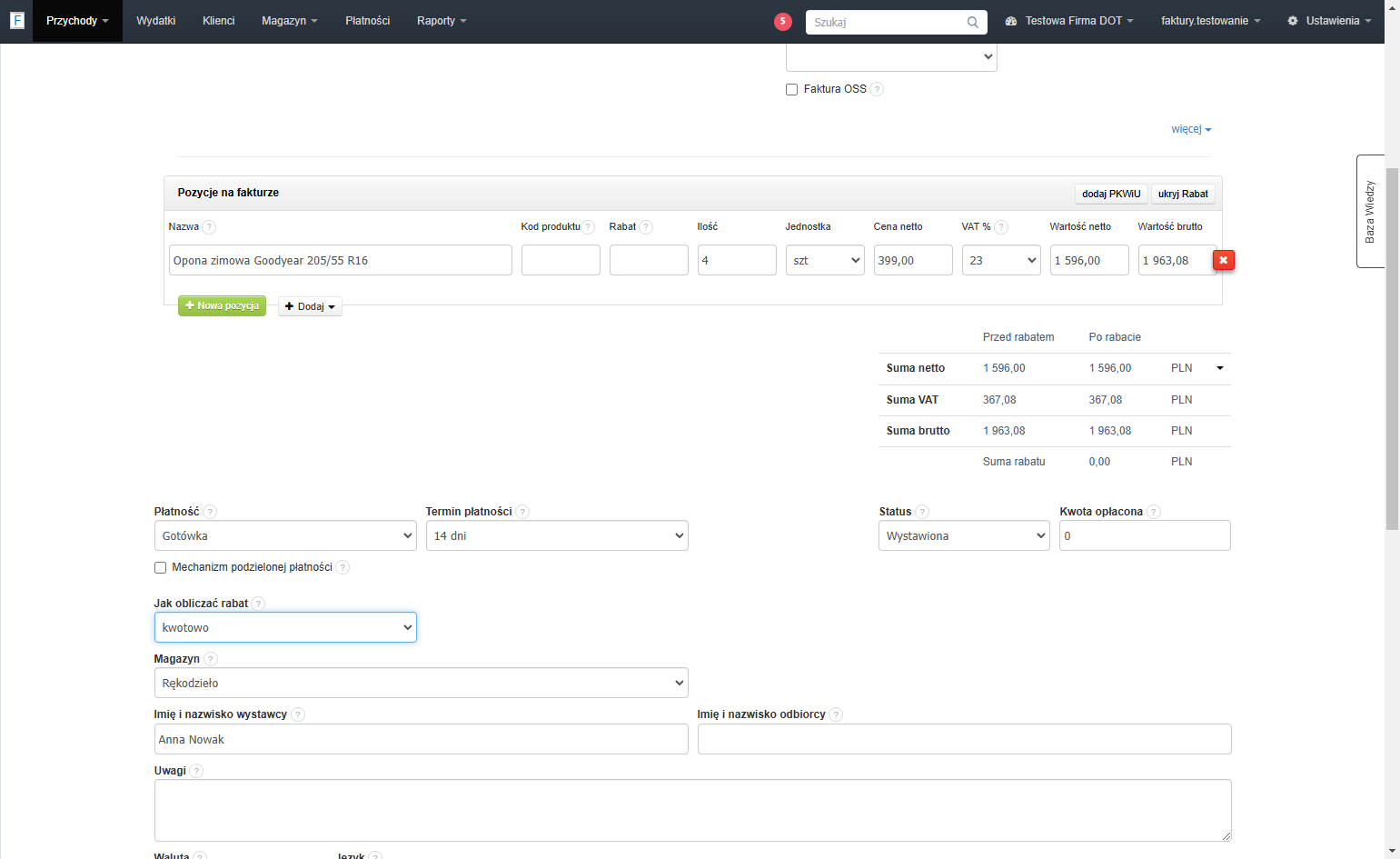
Task: Show help for the Rabat column
Action: (646, 227)
